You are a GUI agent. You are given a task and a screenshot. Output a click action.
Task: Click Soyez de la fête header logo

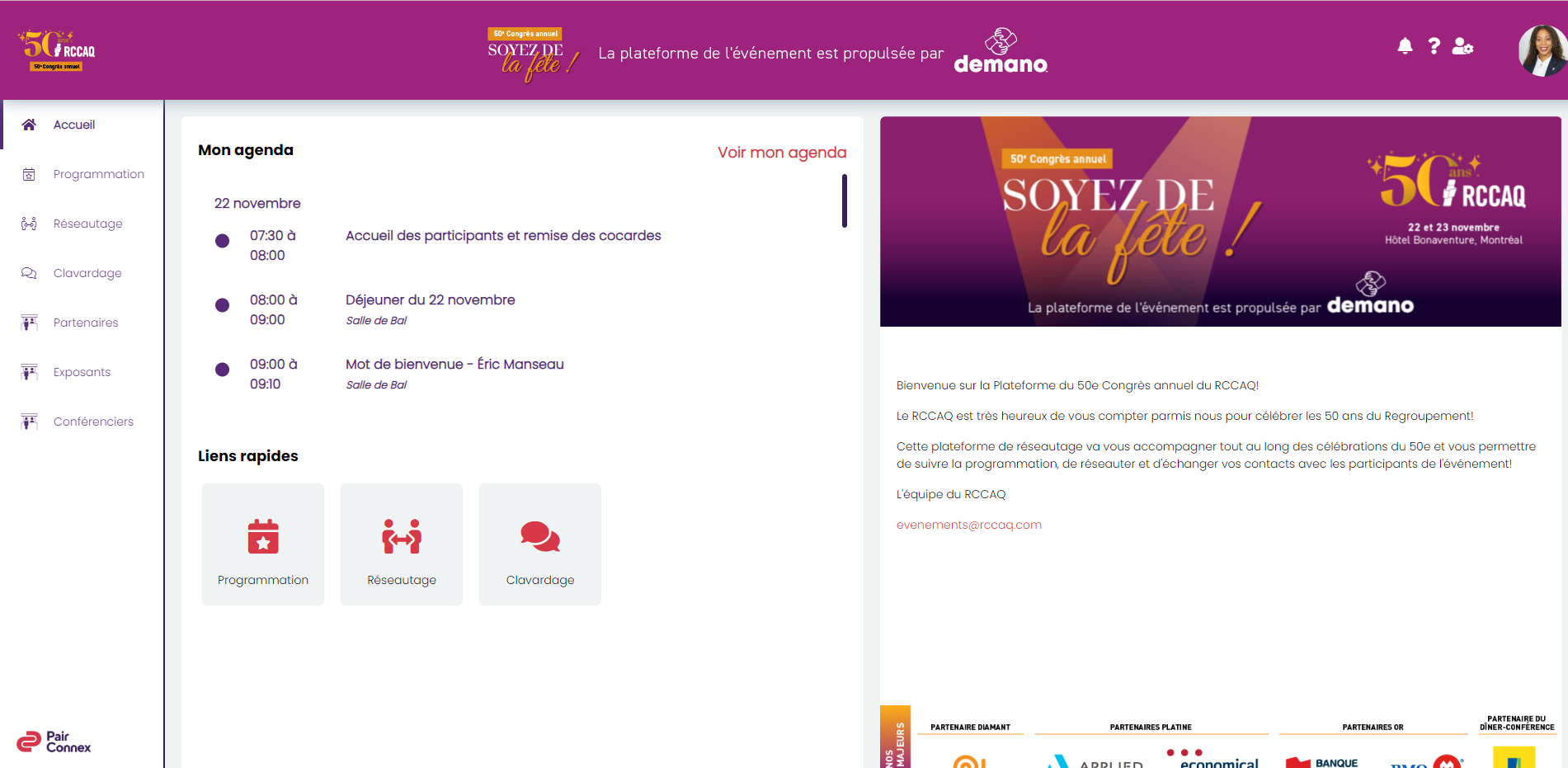(x=533, y=54)
